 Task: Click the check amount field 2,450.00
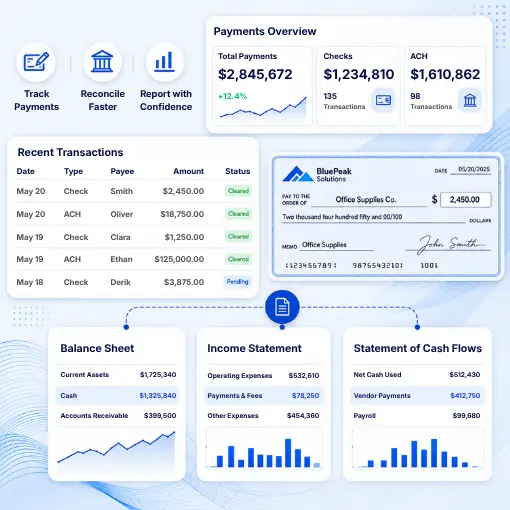pyautogui.click(x=466, y=200)
